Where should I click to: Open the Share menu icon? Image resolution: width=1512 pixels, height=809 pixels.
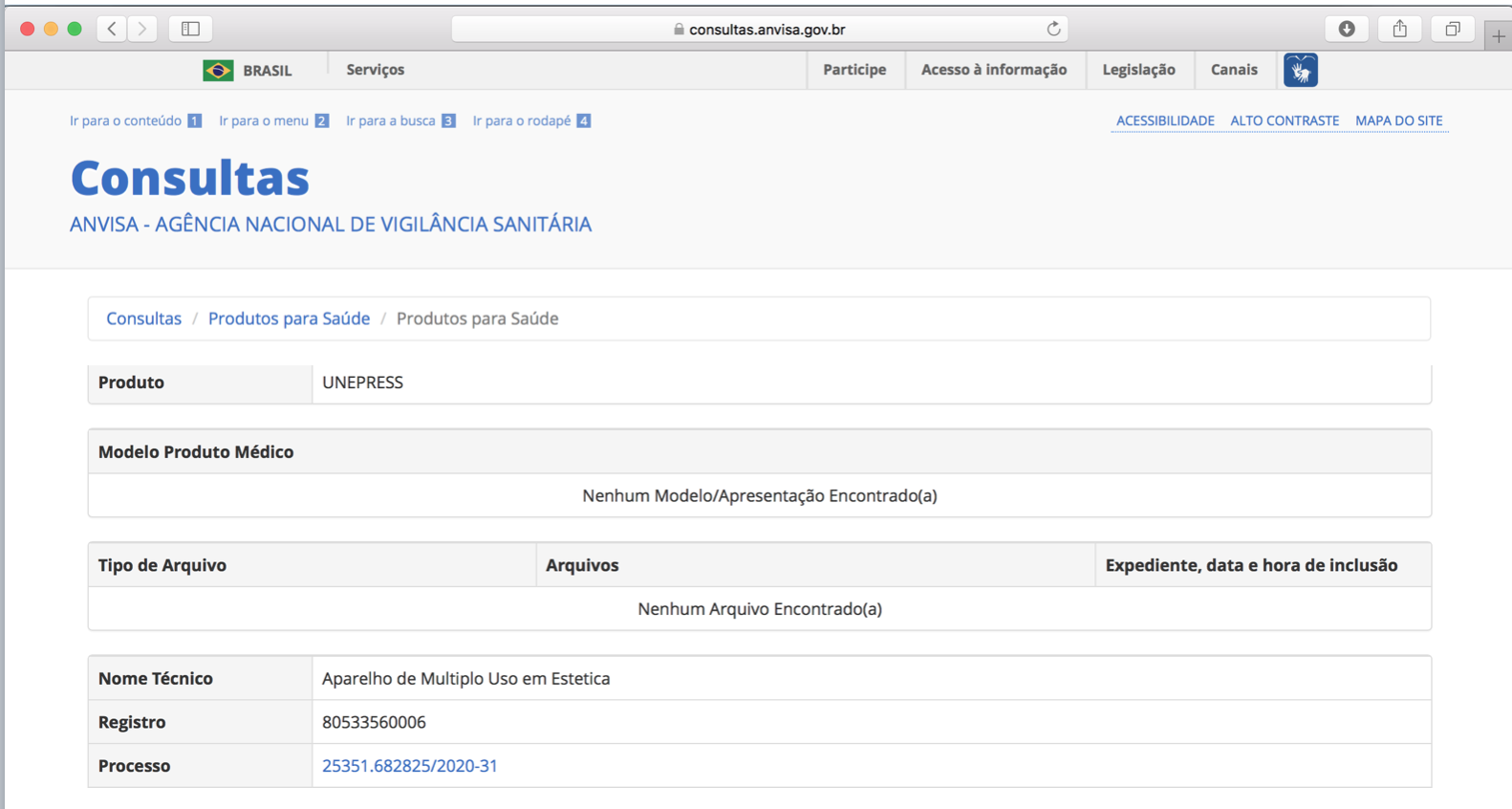tap(1400, 29)
